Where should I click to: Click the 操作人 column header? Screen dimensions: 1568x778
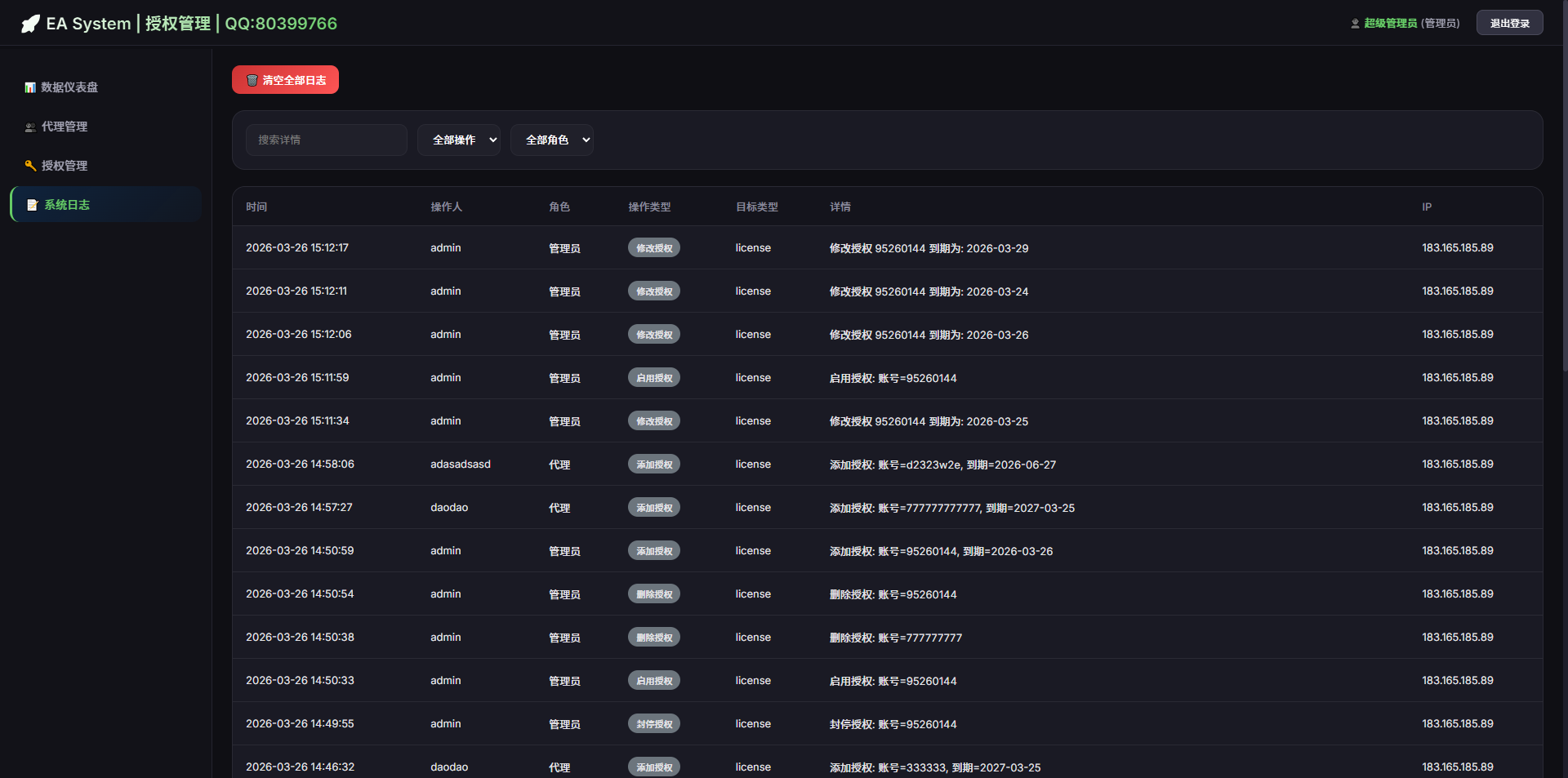[x=446, y=207]
